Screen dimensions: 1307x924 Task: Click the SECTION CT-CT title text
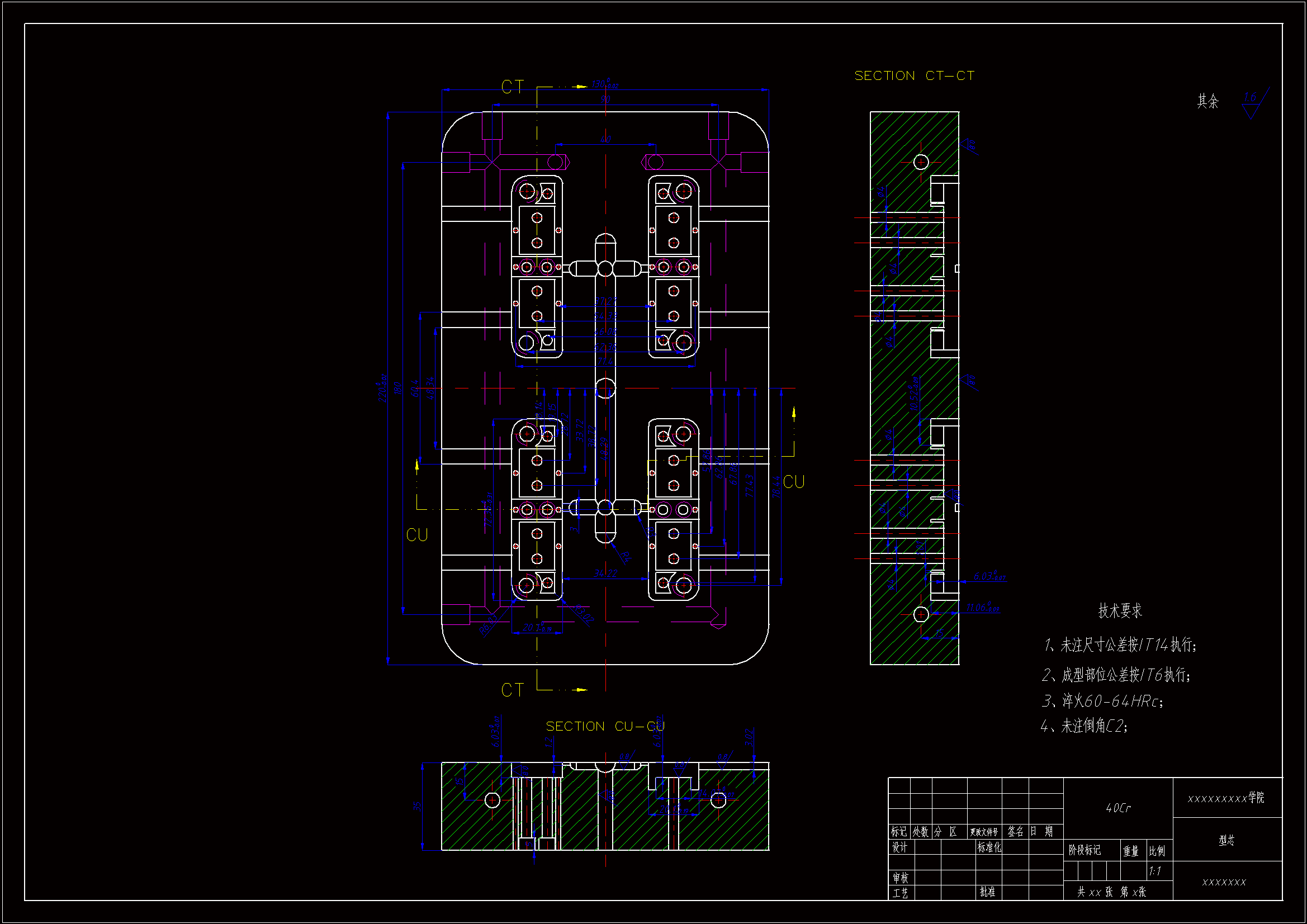[914, 75]
